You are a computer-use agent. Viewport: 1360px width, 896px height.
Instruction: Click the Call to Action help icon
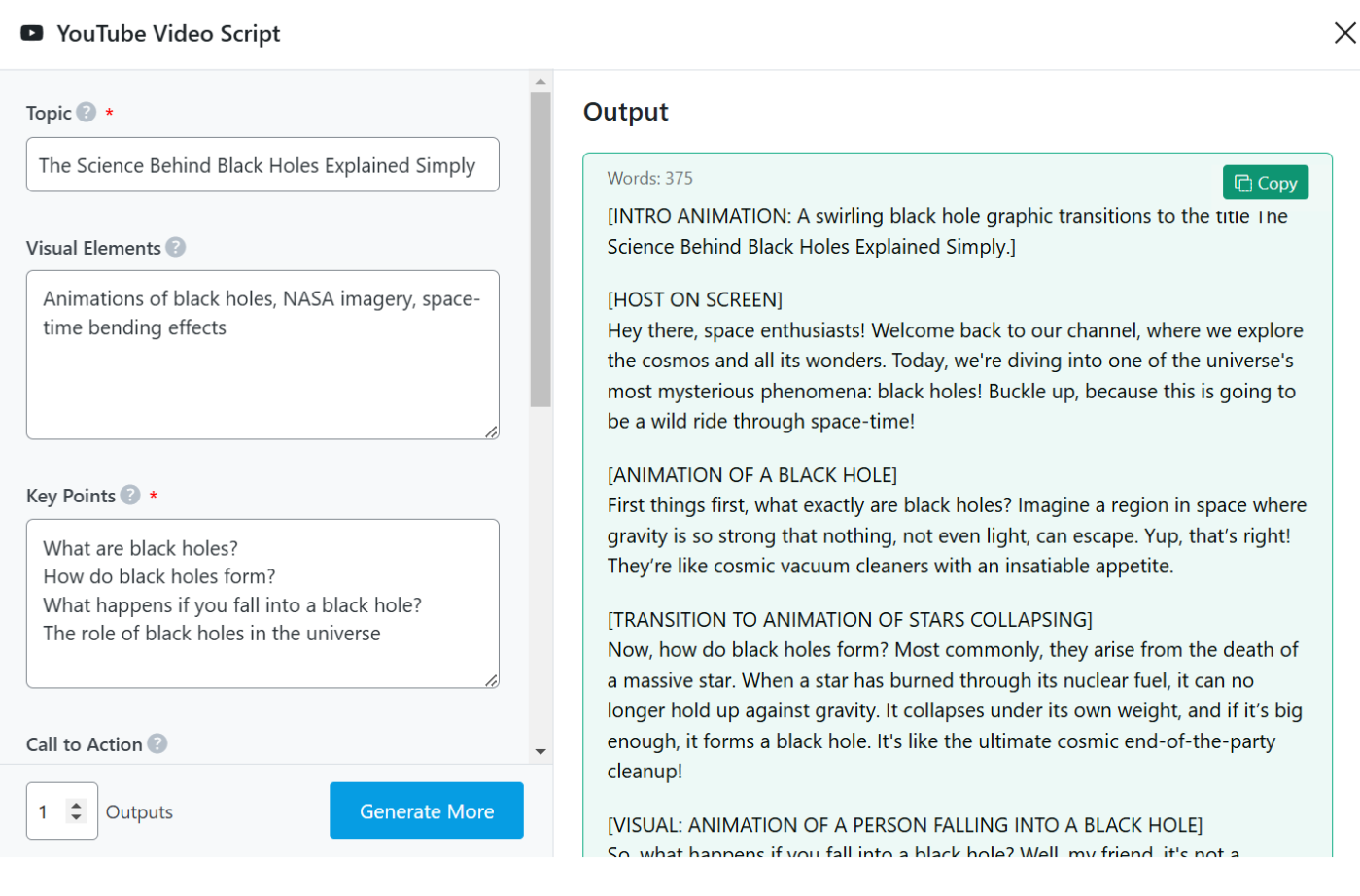pos(157,744)
